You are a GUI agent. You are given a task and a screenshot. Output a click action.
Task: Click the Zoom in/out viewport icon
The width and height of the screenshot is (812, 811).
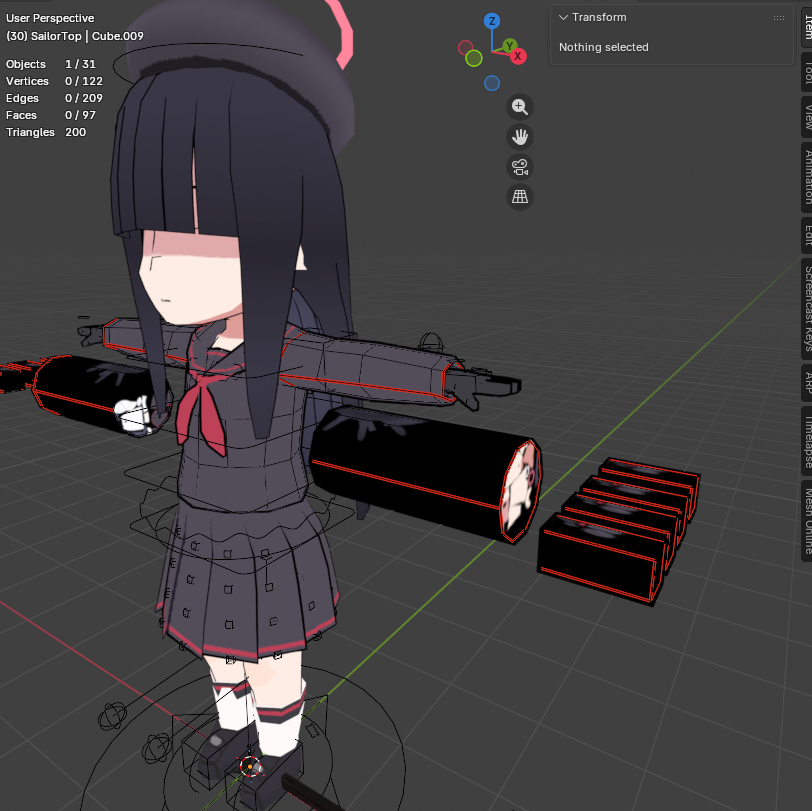tap(520, 107)
